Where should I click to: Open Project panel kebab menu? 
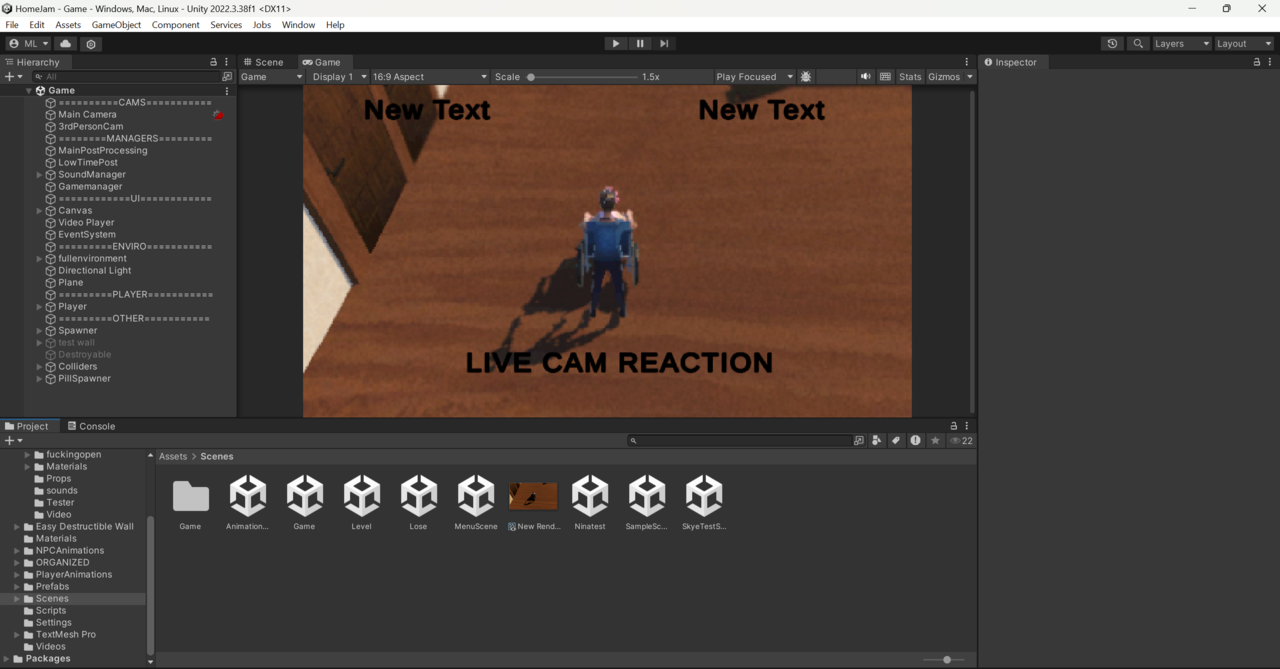[966, 426]
